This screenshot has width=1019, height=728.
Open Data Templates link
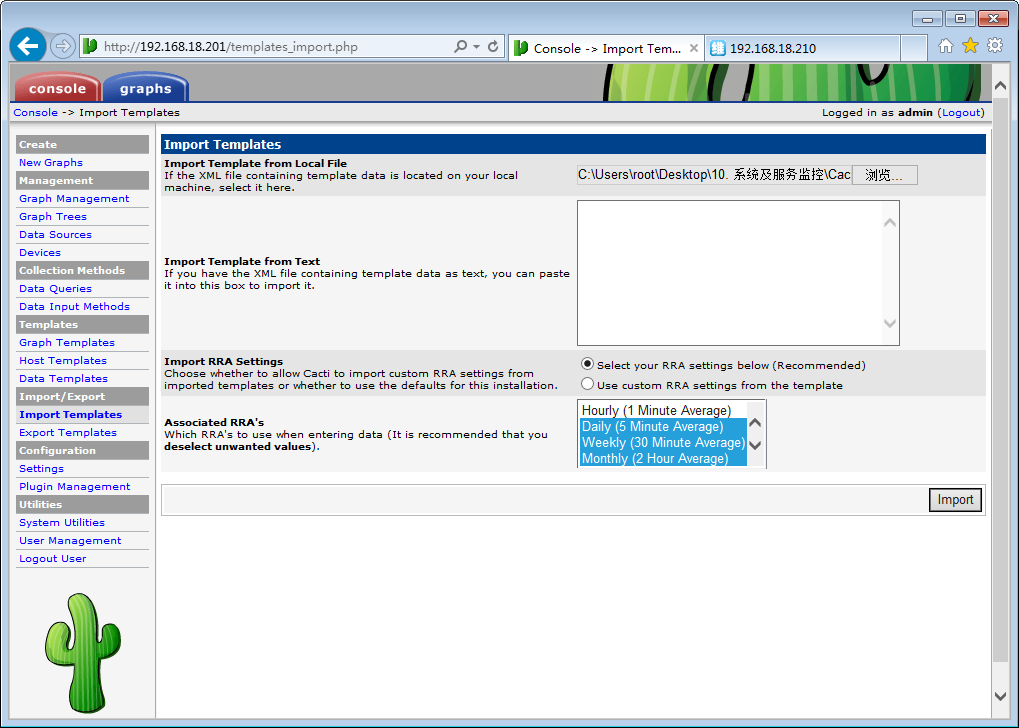[x=64, y=378]
